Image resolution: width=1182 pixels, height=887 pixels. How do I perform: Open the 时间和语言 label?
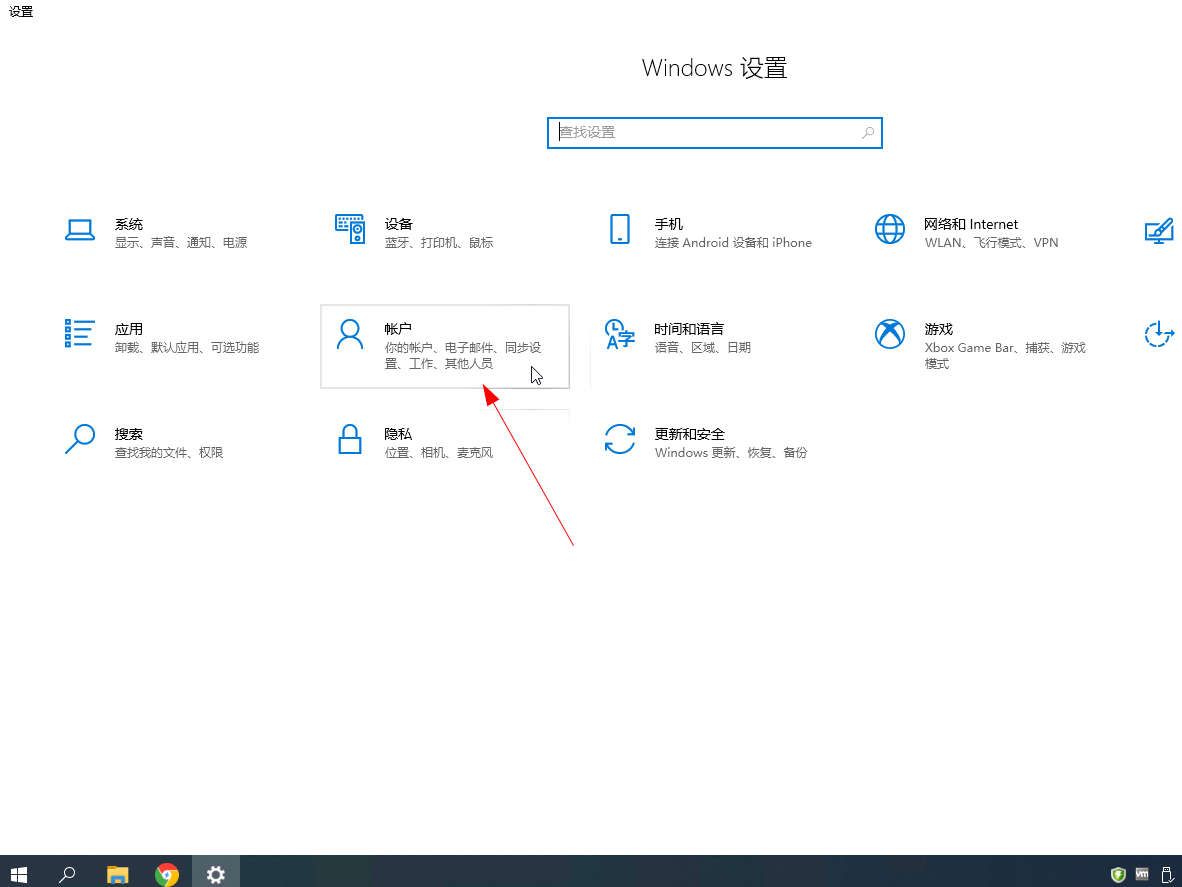point(689,329)
